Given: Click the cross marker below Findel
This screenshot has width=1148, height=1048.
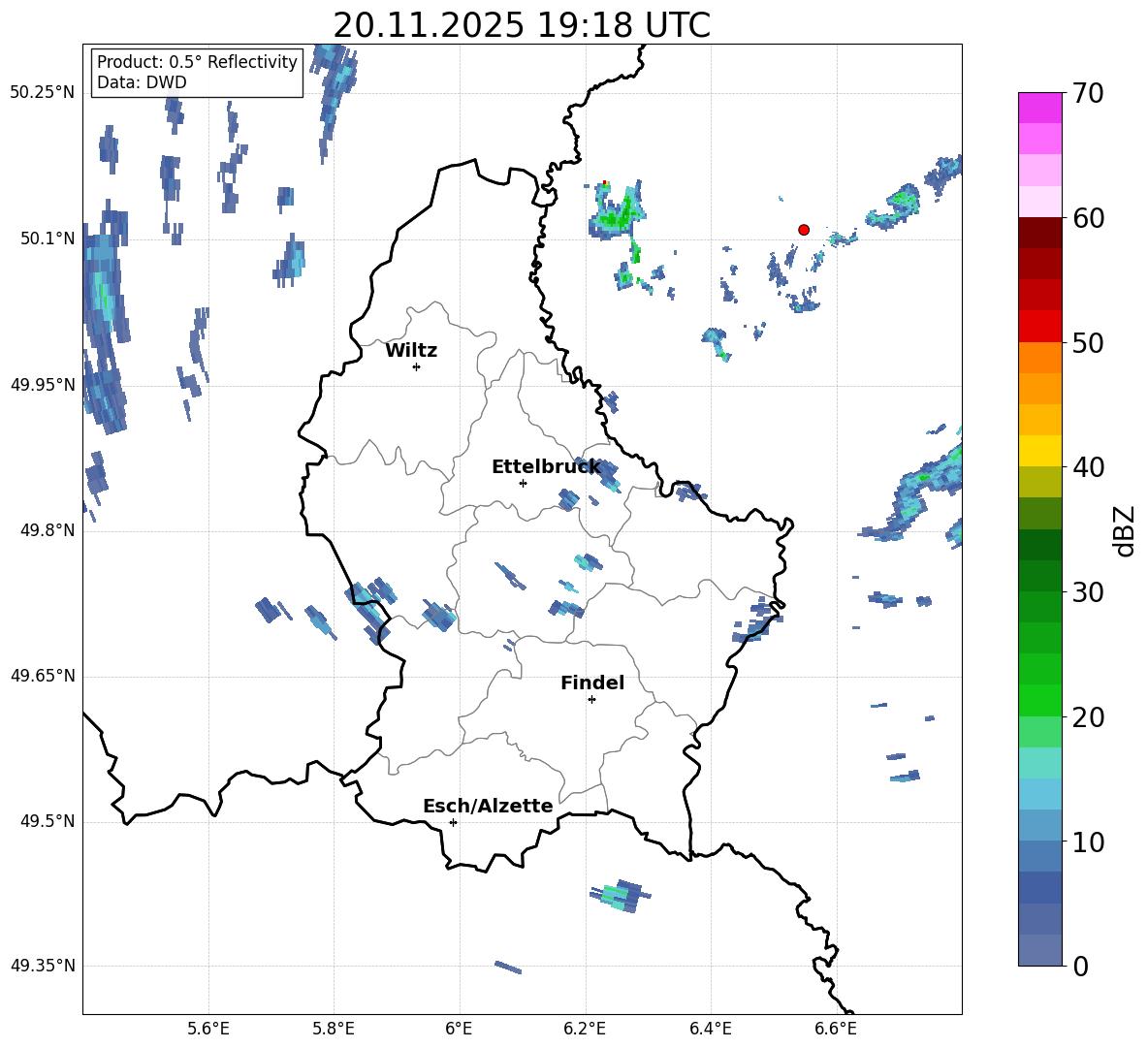Looking at the screenshot, I should [x=591, y=700].
